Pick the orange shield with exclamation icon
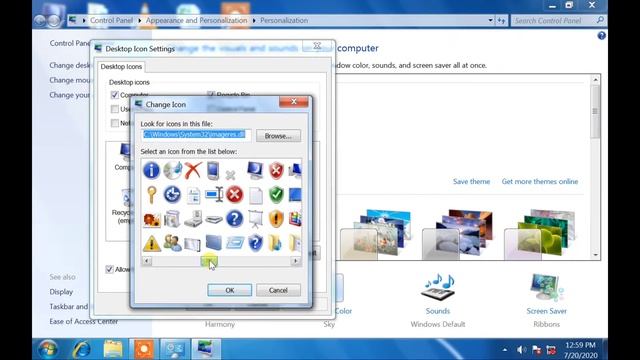640x360 pixels. click(276, 219)
